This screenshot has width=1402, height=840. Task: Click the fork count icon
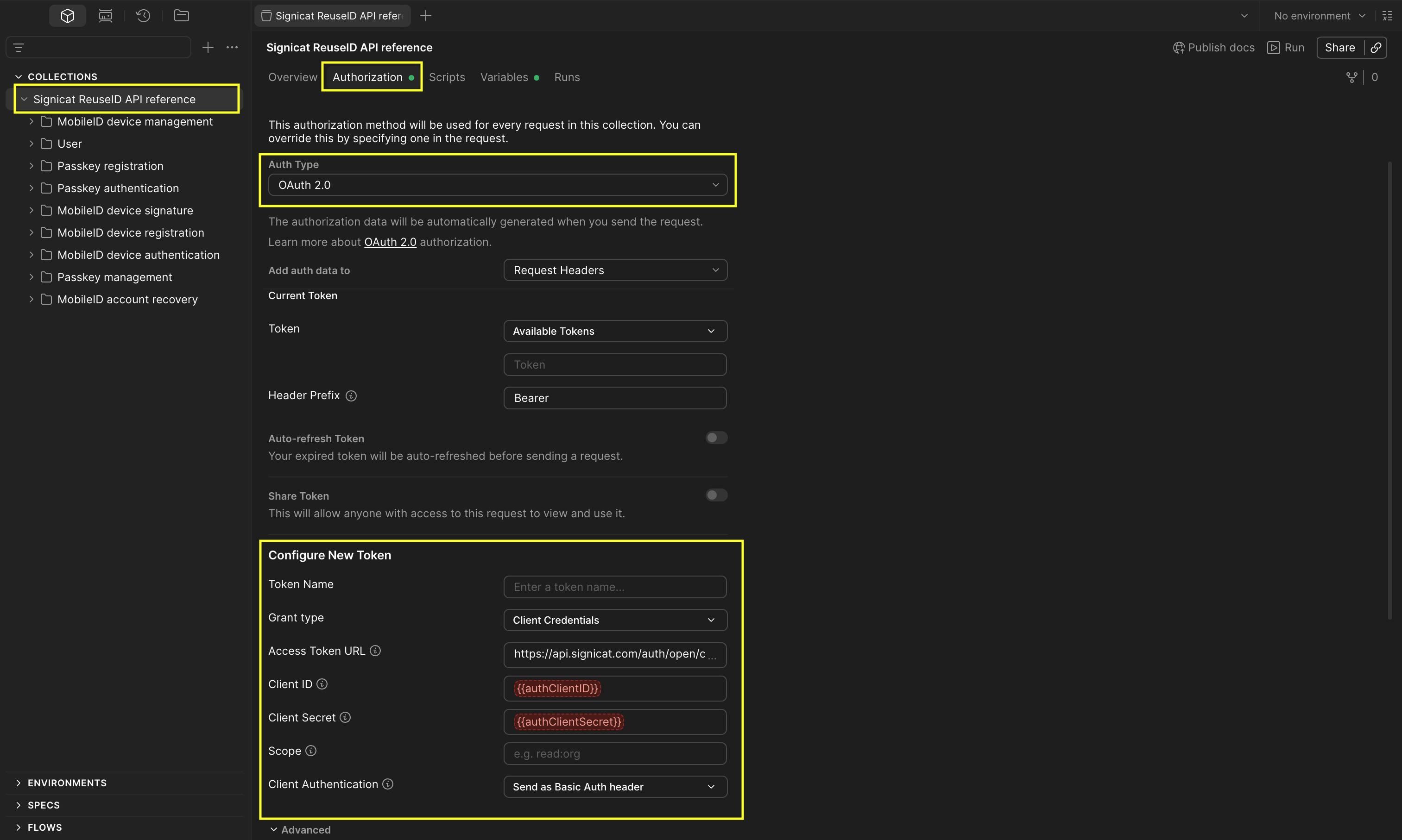tap(1351, 77)
